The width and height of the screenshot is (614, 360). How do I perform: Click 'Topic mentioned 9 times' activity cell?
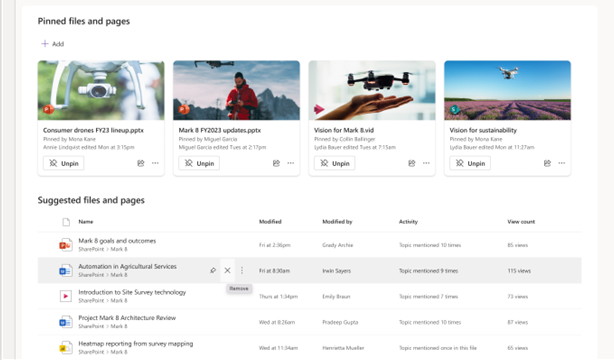coord(428,271)
